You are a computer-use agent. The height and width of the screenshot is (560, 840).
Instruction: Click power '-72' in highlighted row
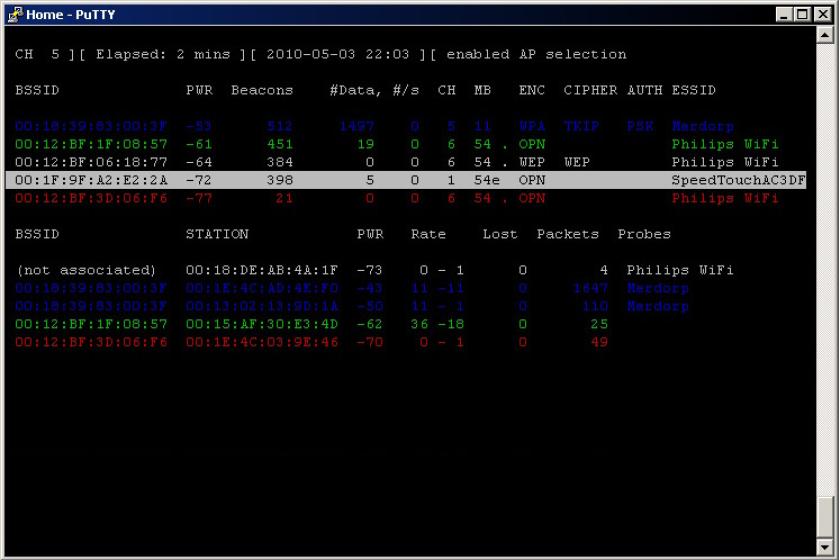tap(199, 181)
